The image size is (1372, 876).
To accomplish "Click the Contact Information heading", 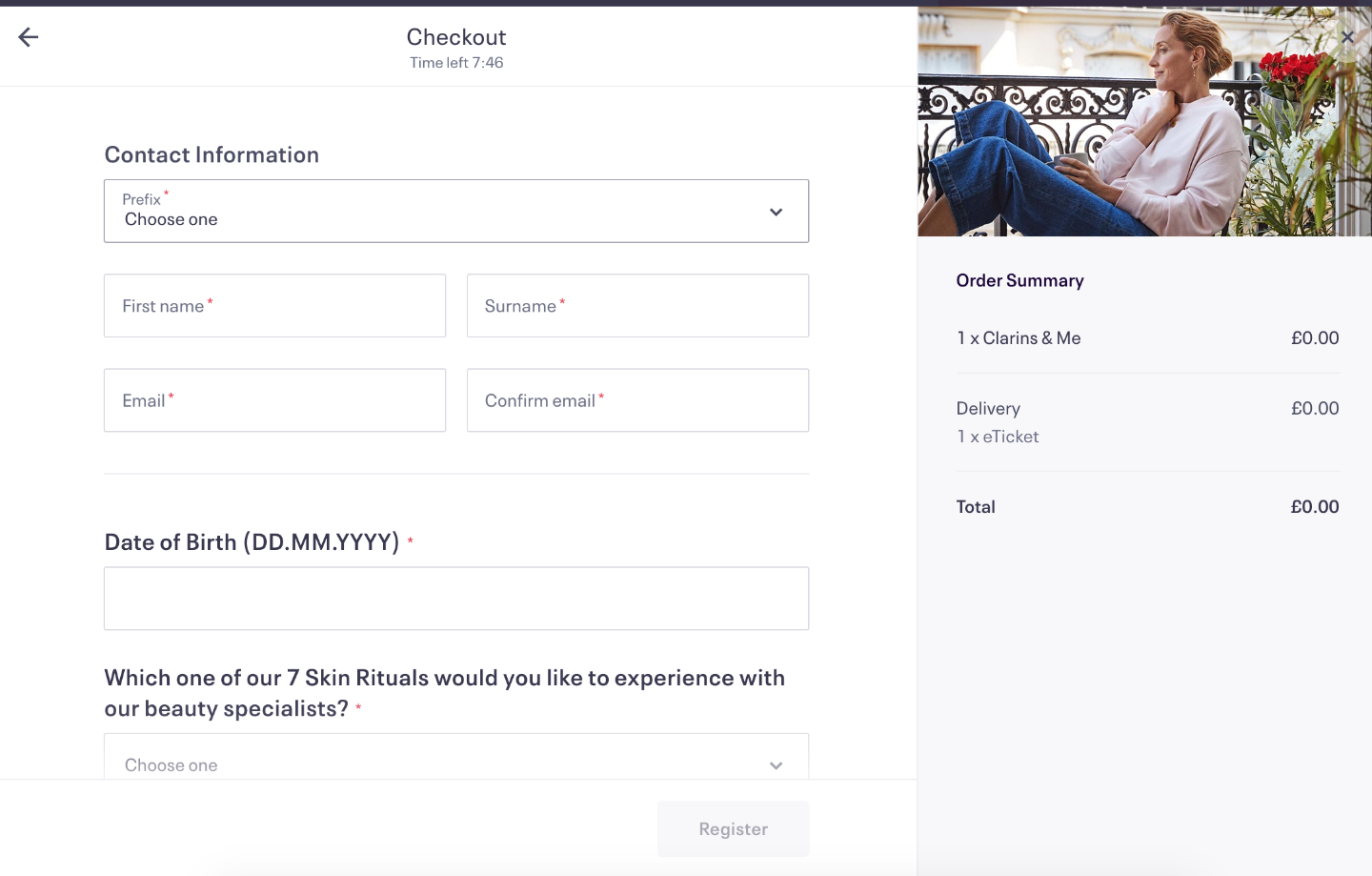I will tap(212, 154).
